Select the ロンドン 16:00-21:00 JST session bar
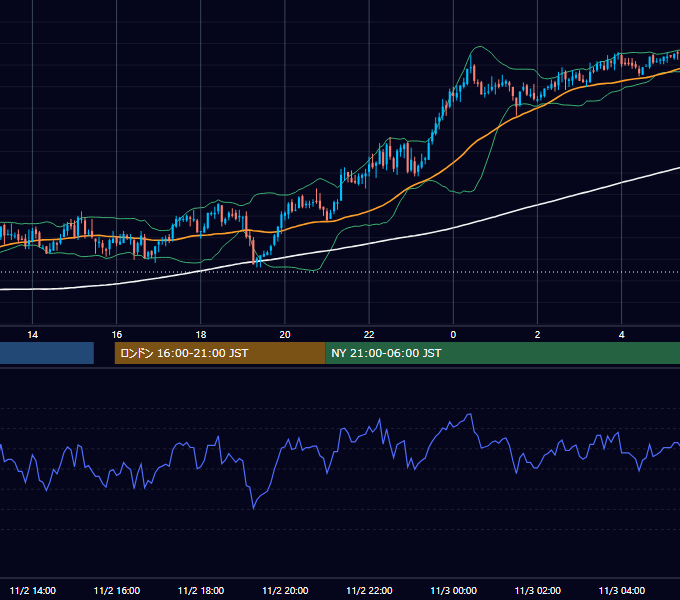 [x=219, y=353]
